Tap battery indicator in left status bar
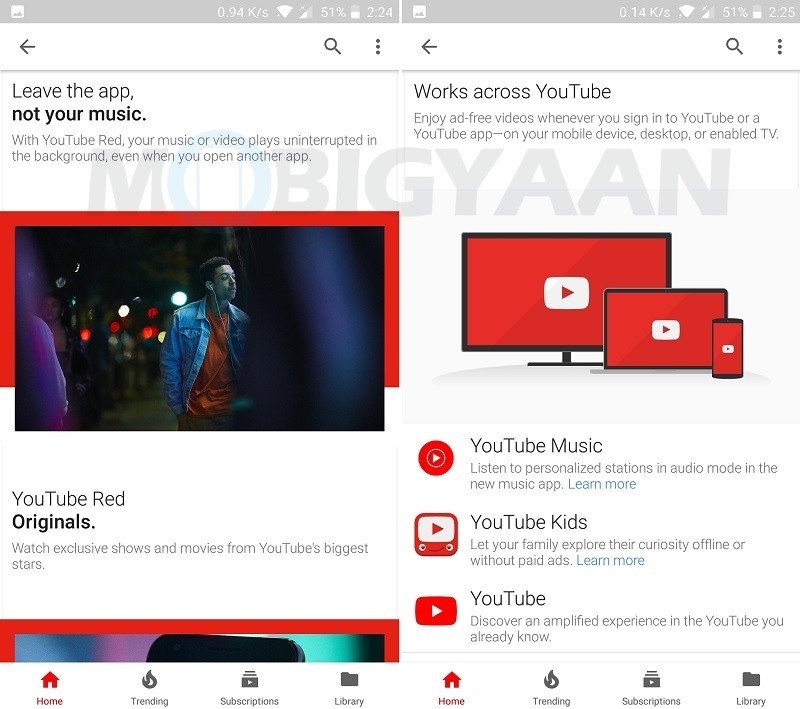This screenshot has width=800, height=709. 356,12
